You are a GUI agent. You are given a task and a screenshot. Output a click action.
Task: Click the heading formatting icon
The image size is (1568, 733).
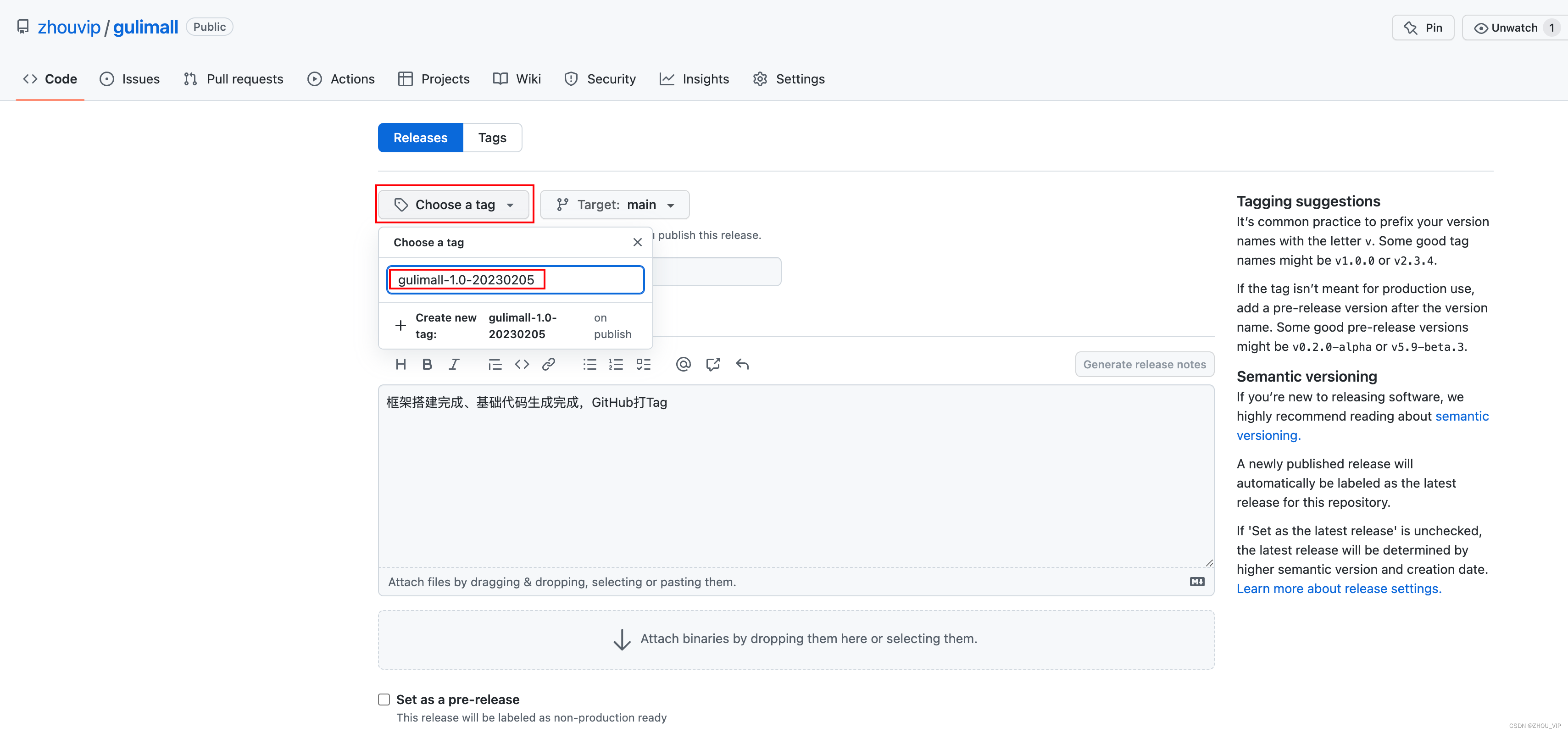click(x=400, y=364)
